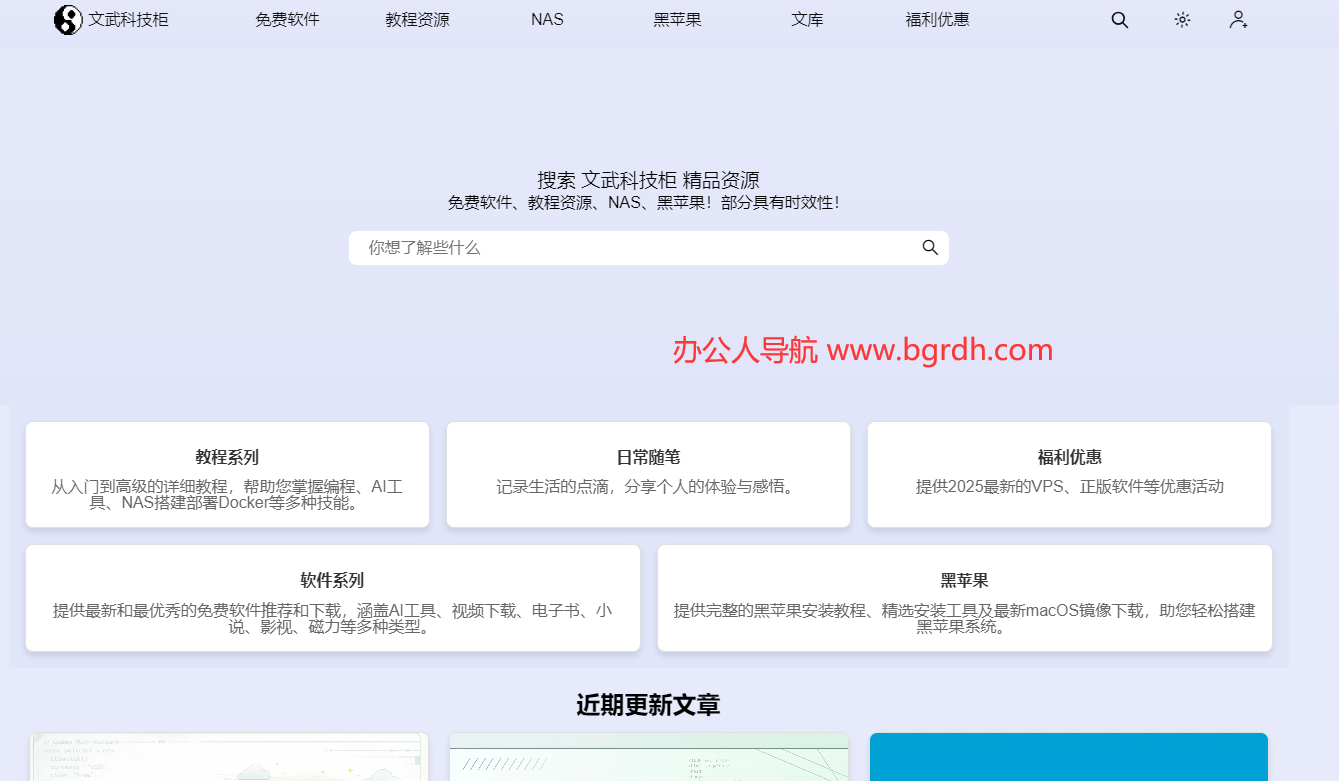Screen dimensions: 1339x781
Task: Open the middle green article thumbnail
Action: pyautogui.click(x=649, y=757)
